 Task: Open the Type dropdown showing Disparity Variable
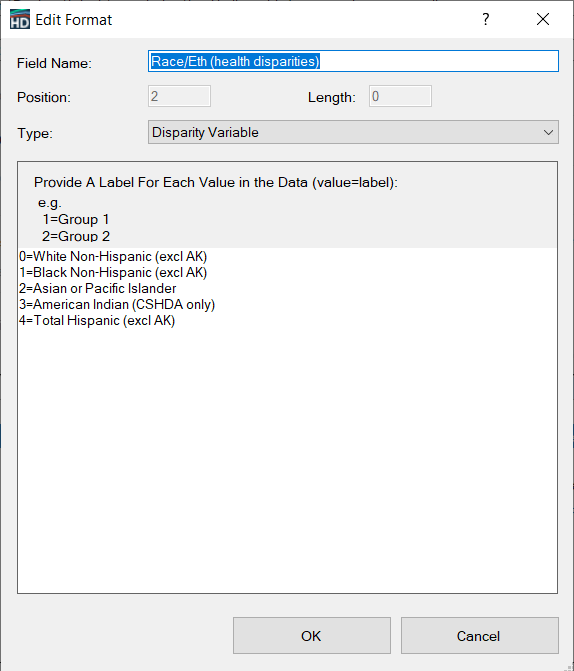(x=353, y=132)
